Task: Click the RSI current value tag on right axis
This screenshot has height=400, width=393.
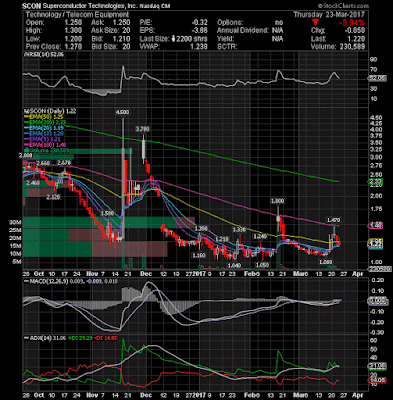Action: pyautogui.click(x=377, y=78)
